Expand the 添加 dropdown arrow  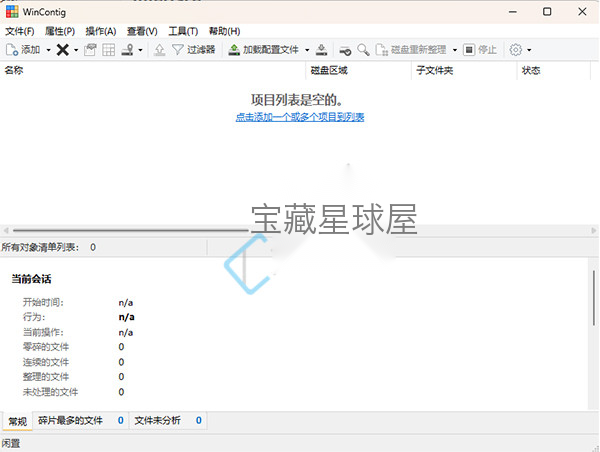(49, 50)
